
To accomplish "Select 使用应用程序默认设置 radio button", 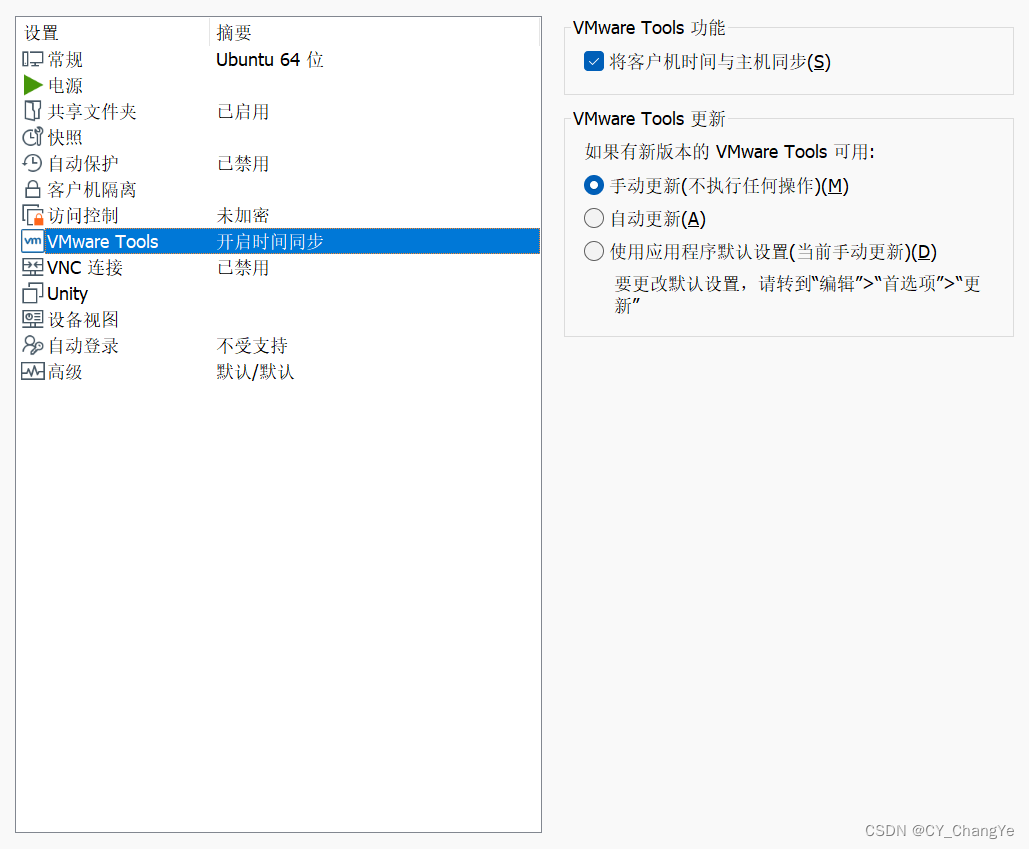I will point(594,251).
